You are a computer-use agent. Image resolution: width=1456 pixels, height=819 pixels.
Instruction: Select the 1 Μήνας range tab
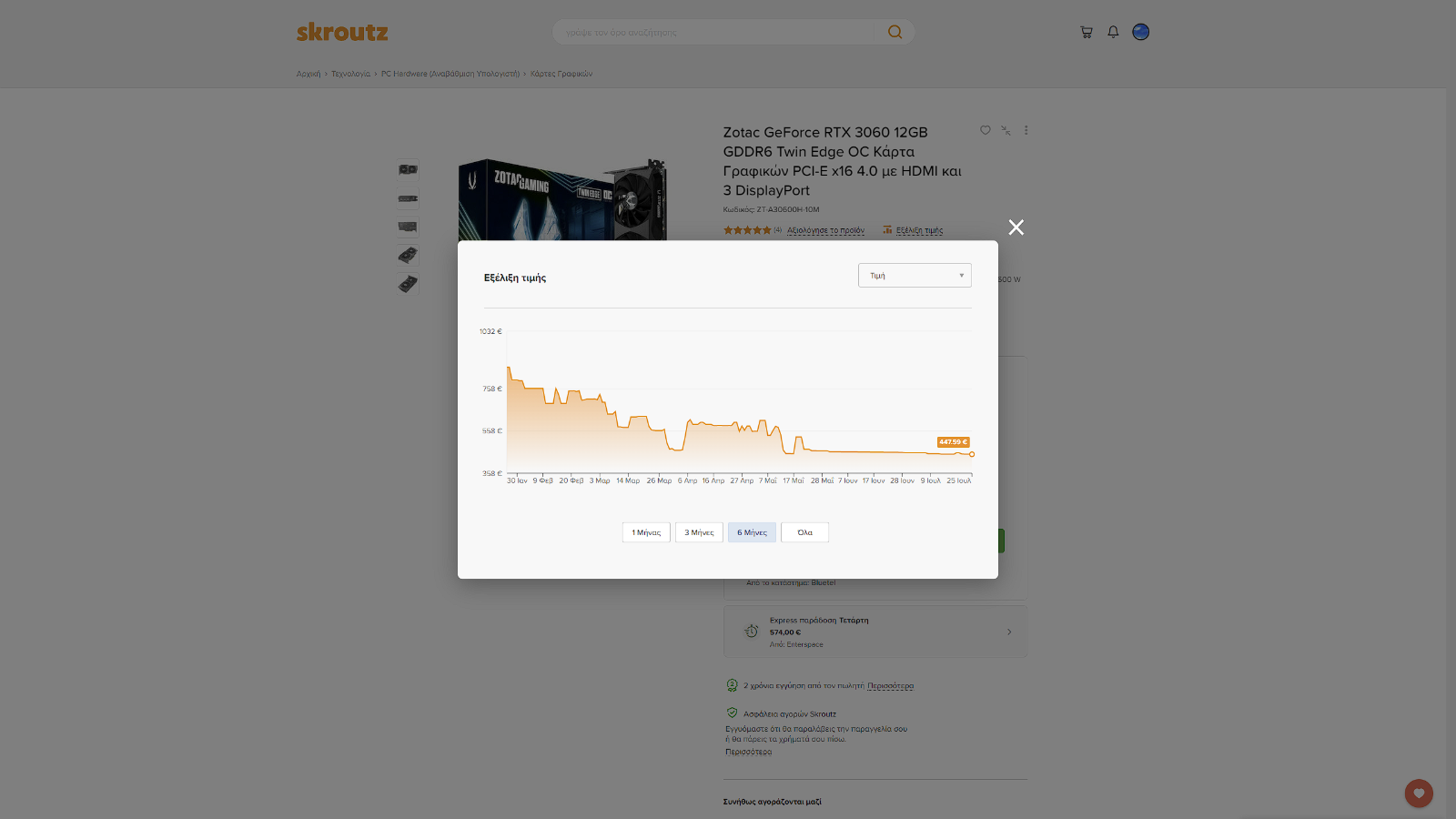646,532
